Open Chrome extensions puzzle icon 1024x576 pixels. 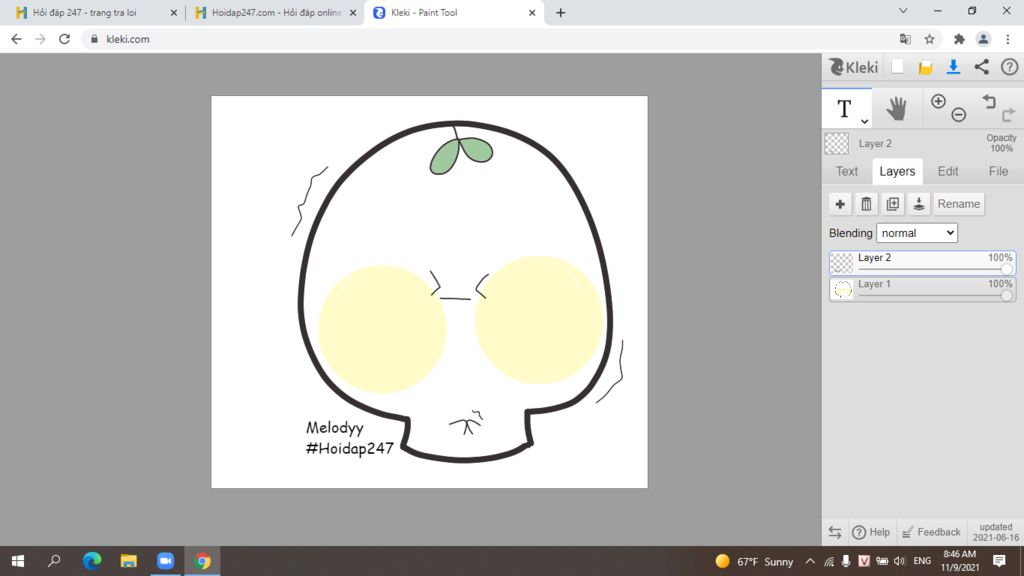(959, 39)
